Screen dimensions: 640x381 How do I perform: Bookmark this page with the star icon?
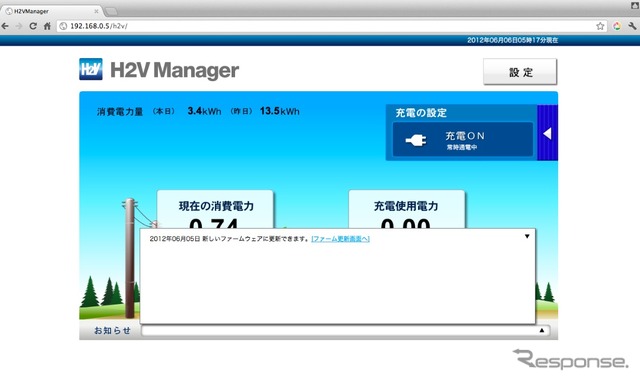point(600,26)
